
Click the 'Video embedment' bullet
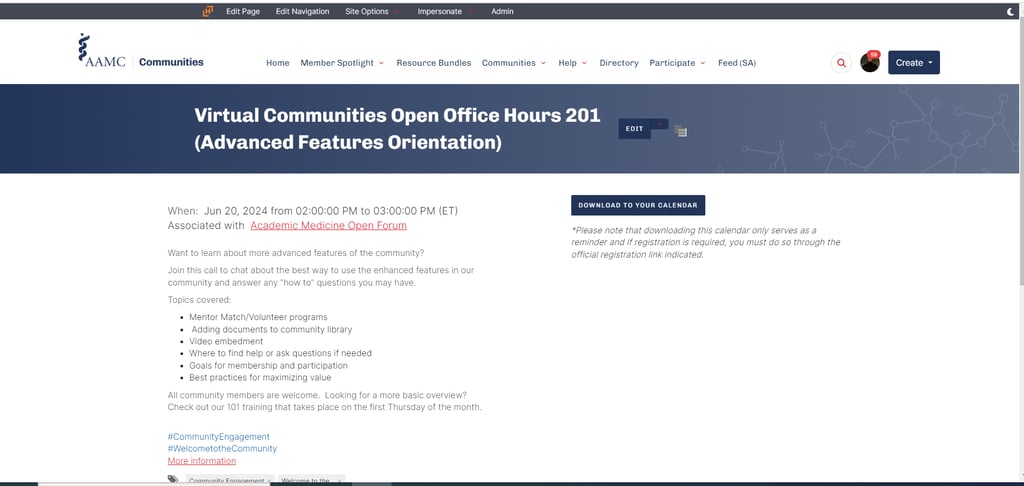click(x=226, y=341)
